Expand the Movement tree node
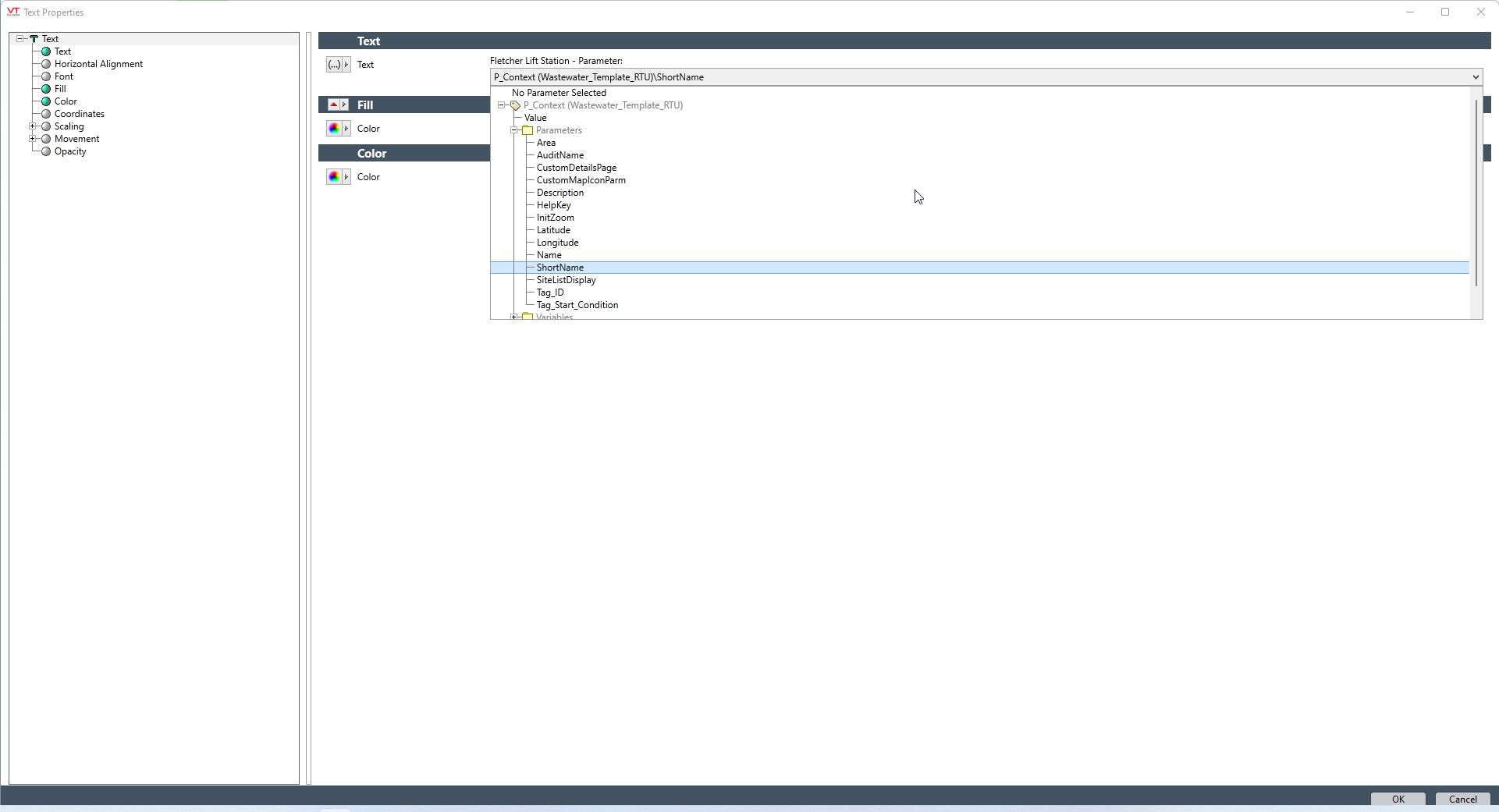Image resolution: width=1499 pixels, height=812 pixels. coord(33,139)
